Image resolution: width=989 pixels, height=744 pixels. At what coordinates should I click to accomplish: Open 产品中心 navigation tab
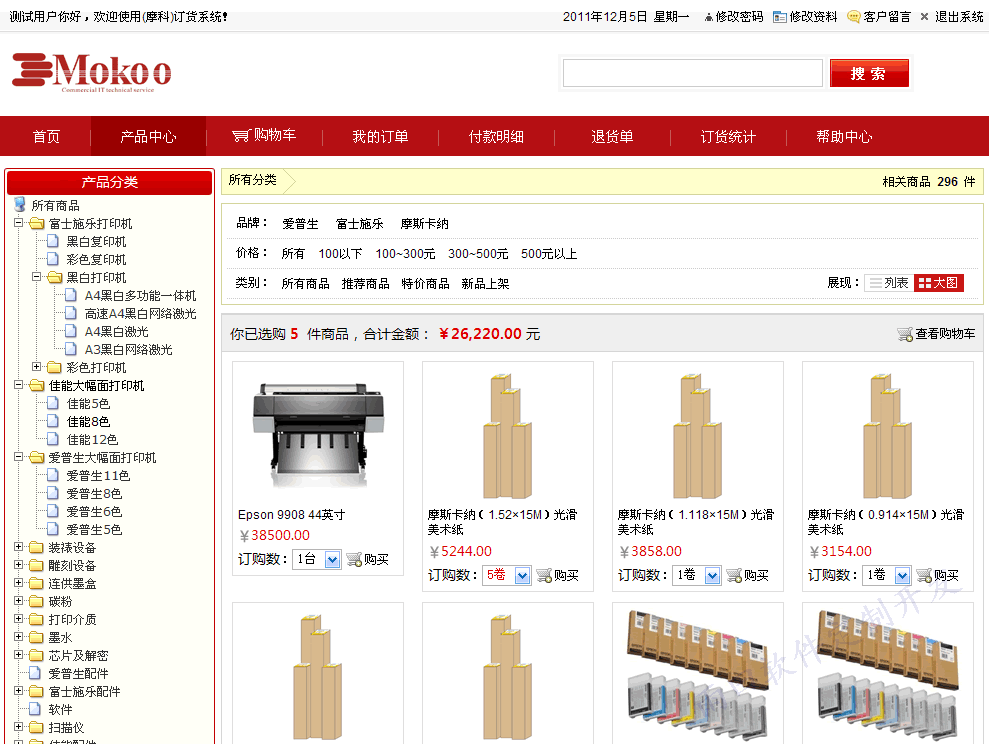(x=148, y=136)
